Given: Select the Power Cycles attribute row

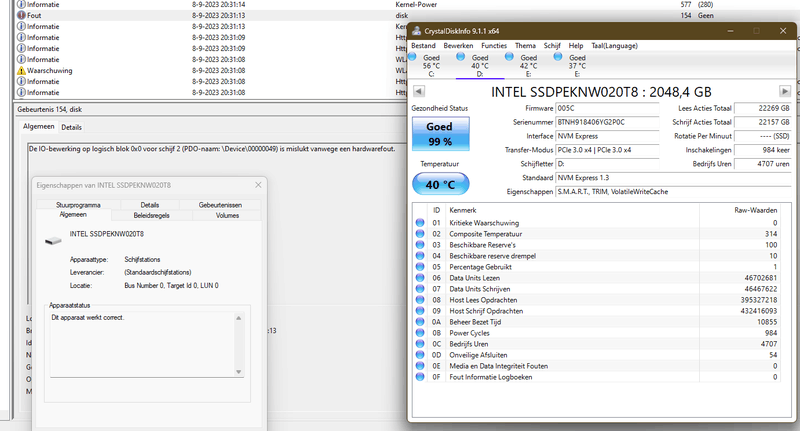Looking at the screenshot, I should coord(597,333).
